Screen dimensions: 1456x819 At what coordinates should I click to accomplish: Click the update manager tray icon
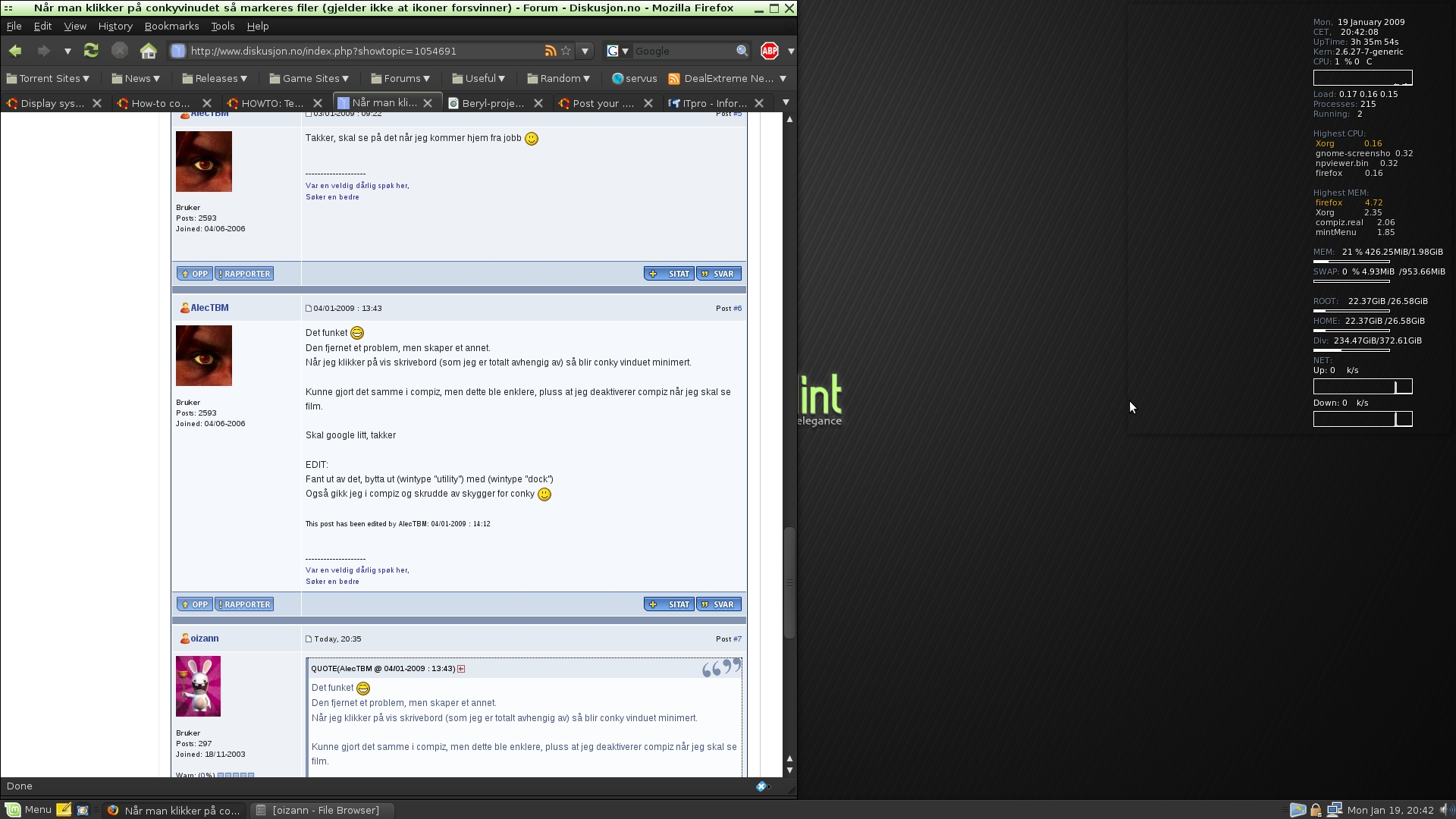[x=1298, y=810]
